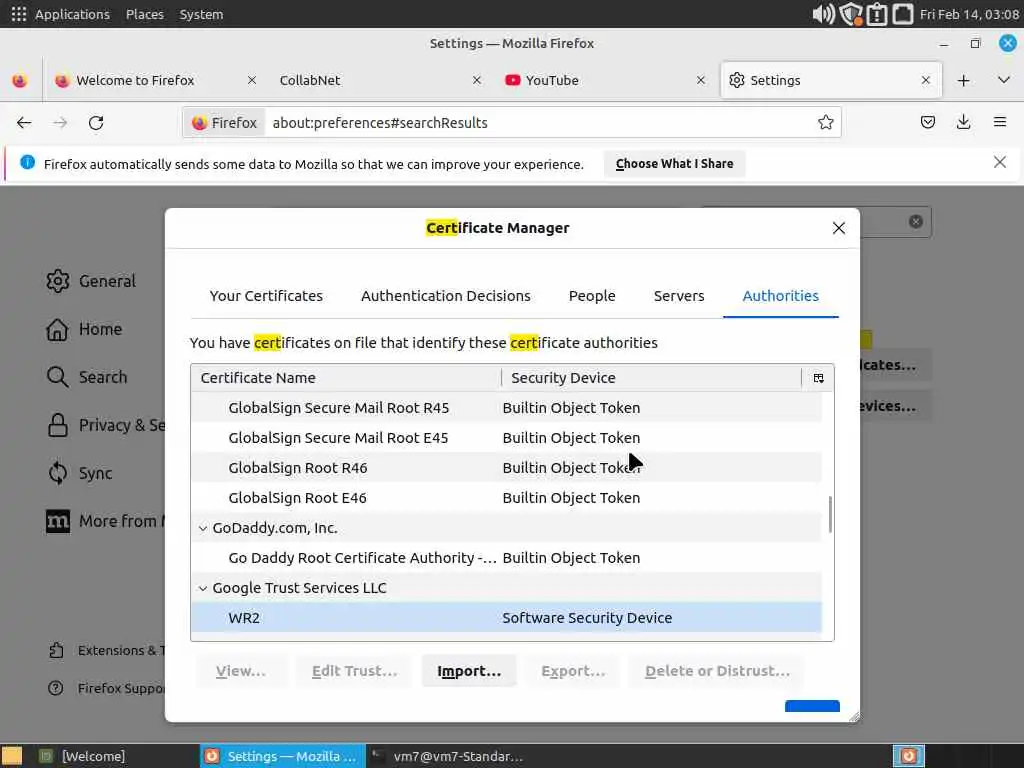
Task: Collapse the Google Trust Services LLC group
Action: tap(203, 588)
